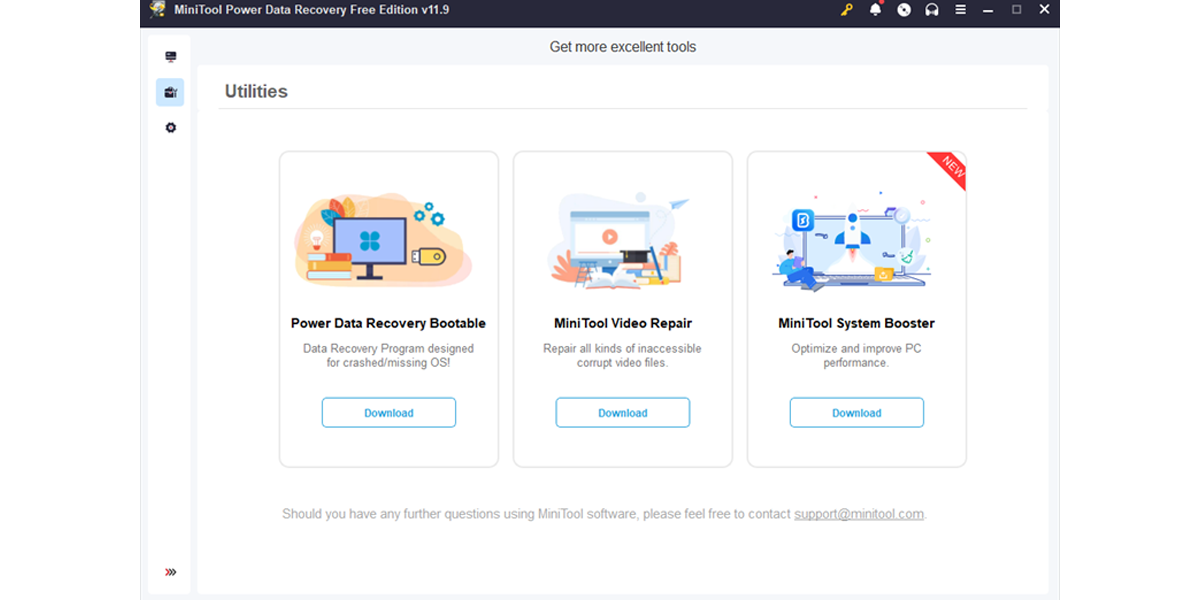This screenshot has width=1200, height=600.
Task: Open the bootable media disc icon
Action: [903, 10]
